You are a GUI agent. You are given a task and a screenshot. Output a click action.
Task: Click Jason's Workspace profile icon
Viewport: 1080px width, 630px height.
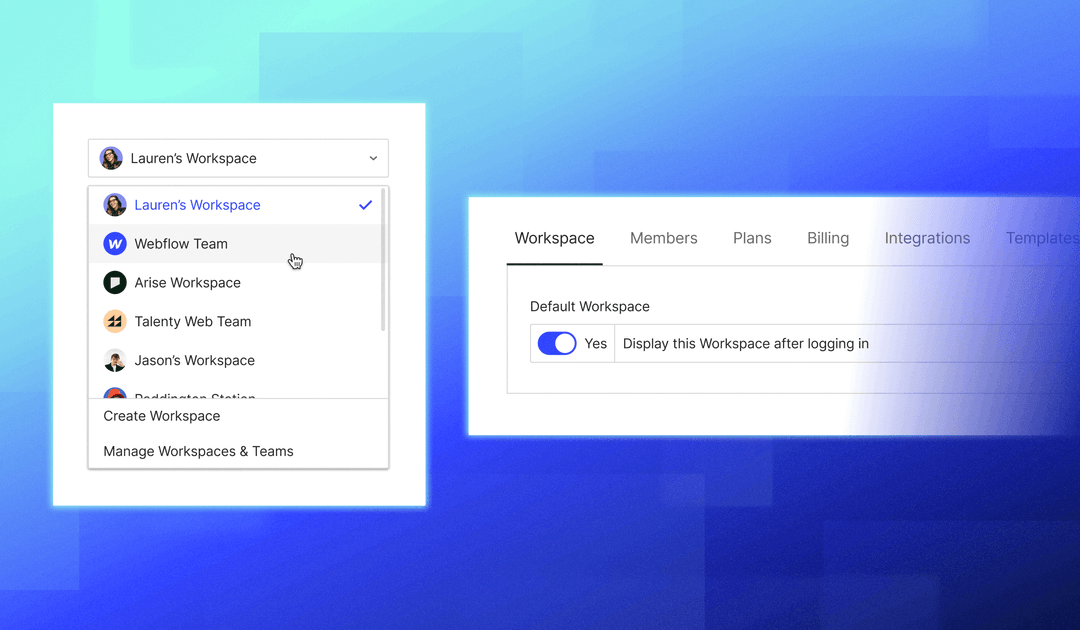(115, 360)
